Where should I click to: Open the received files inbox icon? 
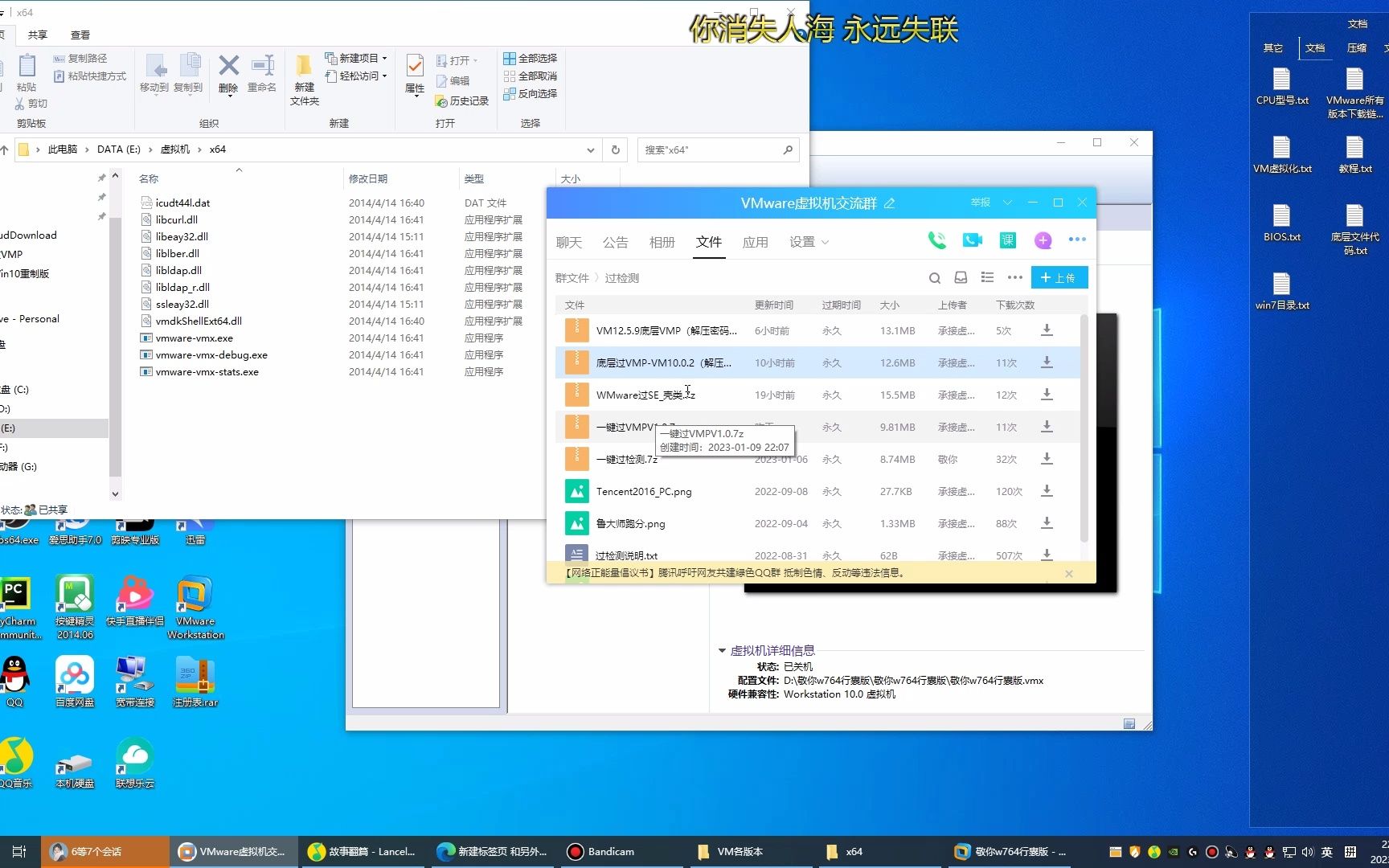coord(961,277)
